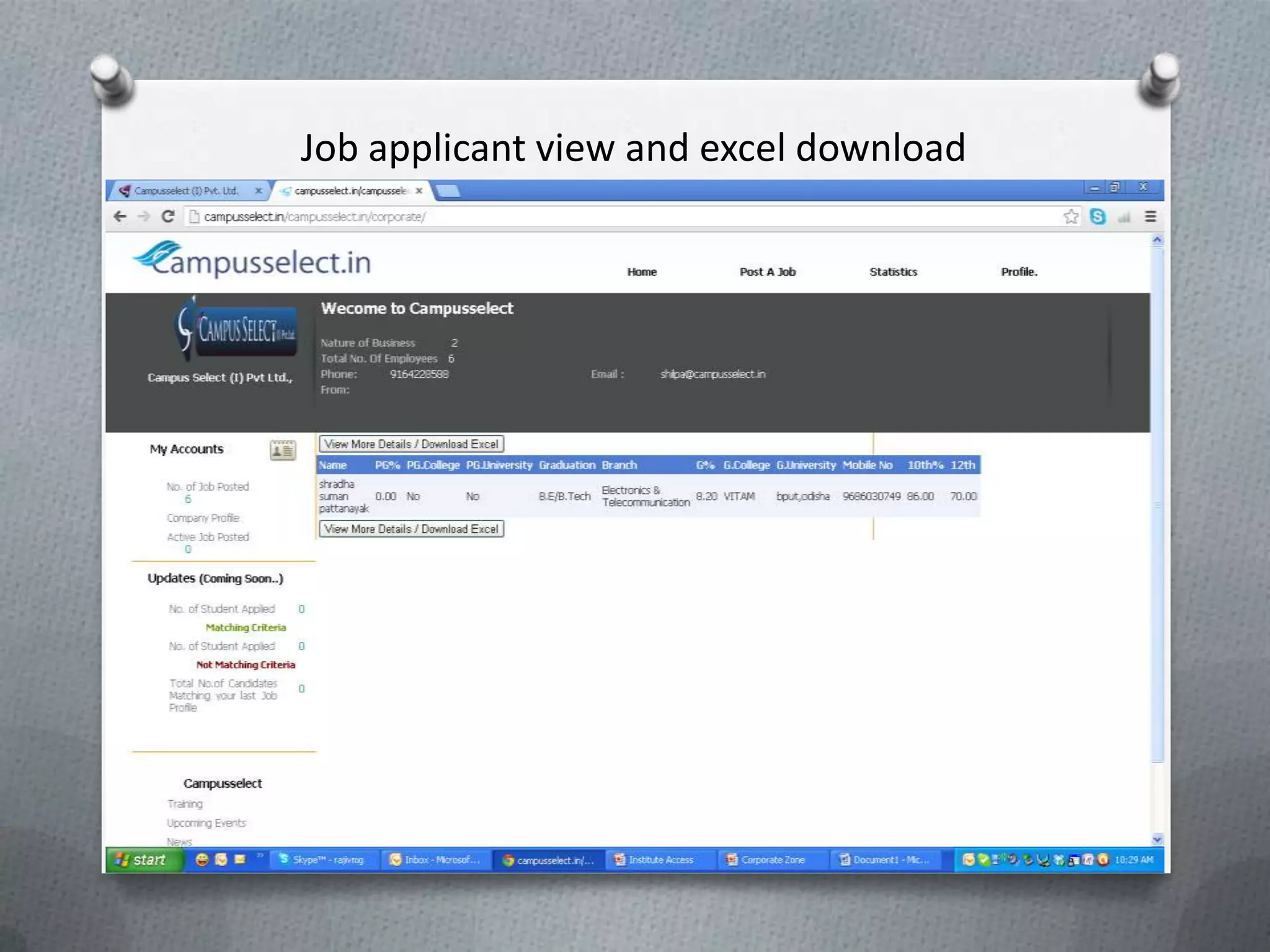Click the browser forward arrow
1270x952 pixels.
[144, 216]
